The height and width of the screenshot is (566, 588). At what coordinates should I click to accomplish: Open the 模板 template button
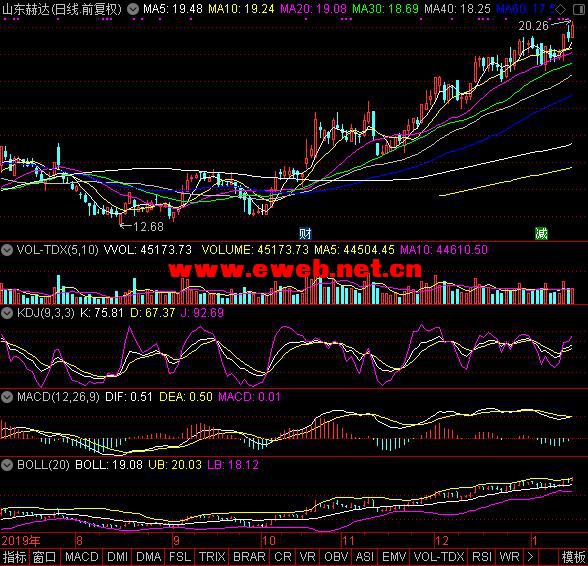574,557
